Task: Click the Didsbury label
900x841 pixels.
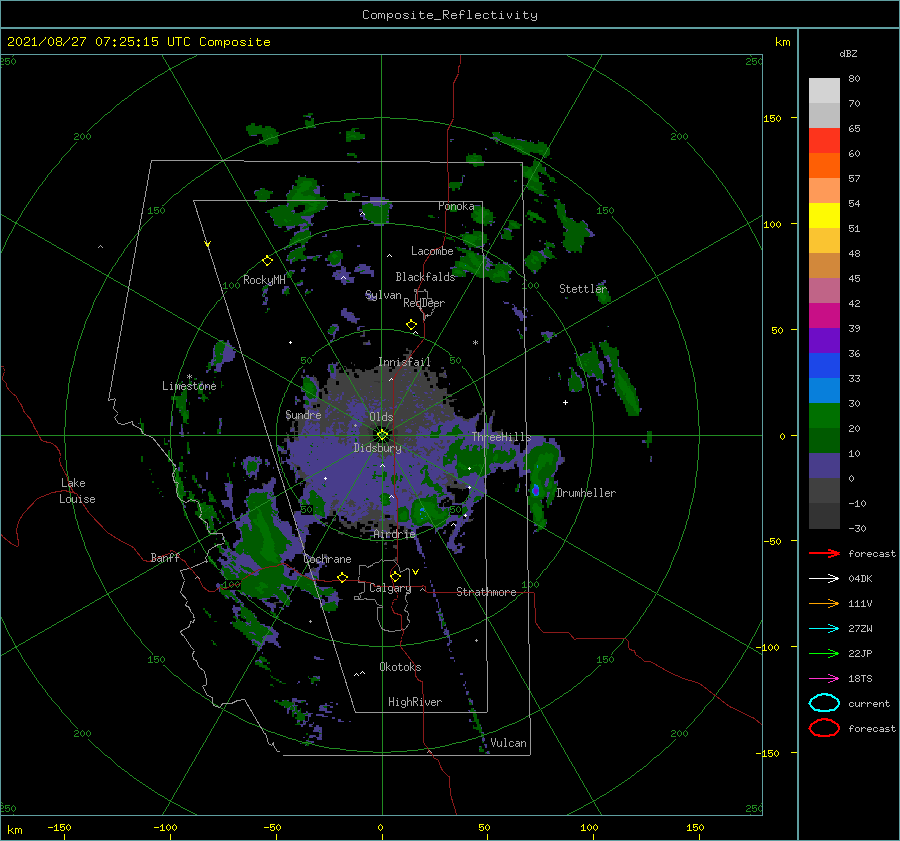Action: 378,448
